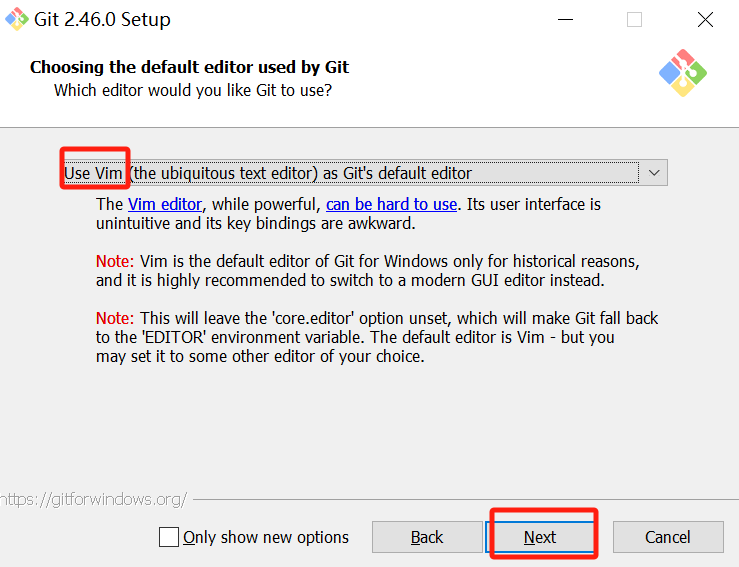Screen dimensions: 739x567
Task: Click the Git icon in the title bar
Action: pos(16,19)
